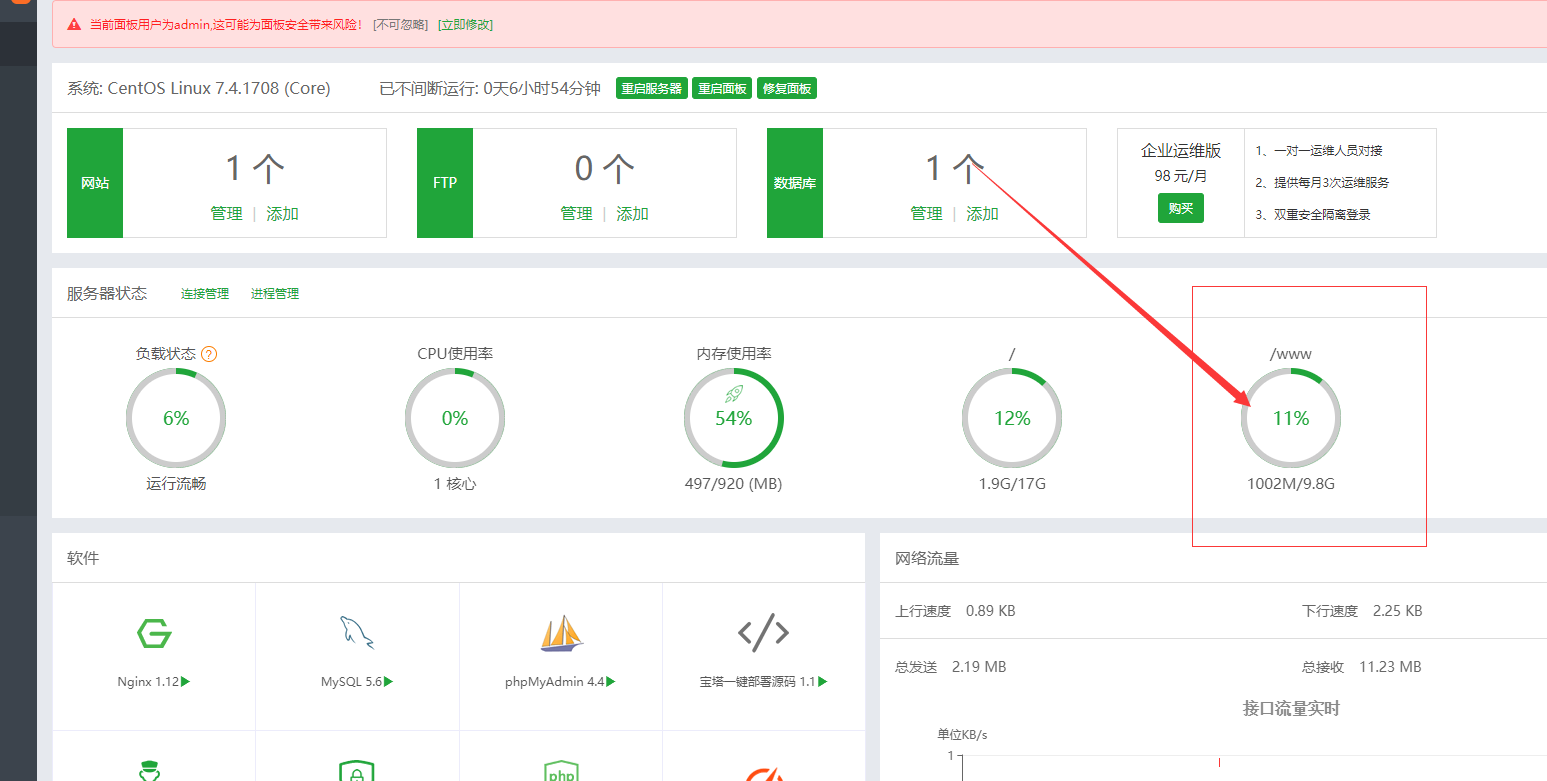Image resolution: width=1547 pixels, height=781 pixels.
Task: Click the arrow next to phpMyAdmin 4.4
Action: coord(611,682)
